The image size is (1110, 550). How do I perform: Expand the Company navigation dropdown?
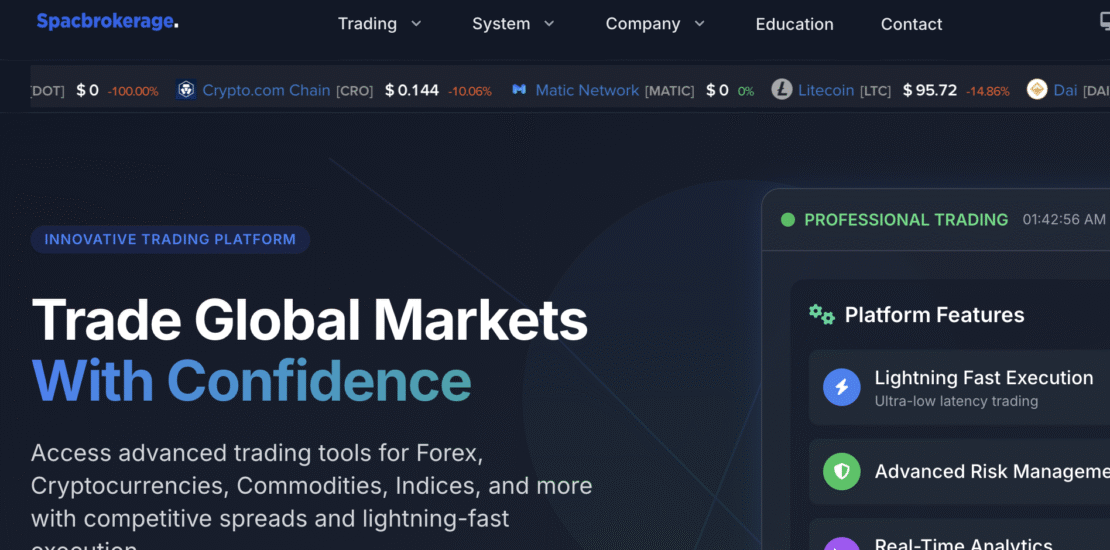[x=655, y=24]
